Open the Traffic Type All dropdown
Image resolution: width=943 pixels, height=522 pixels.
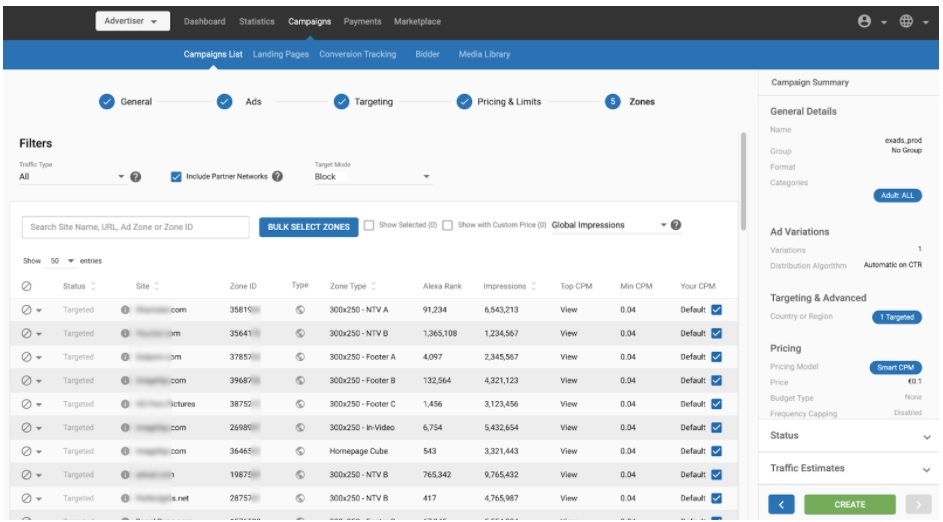[72, 177]
